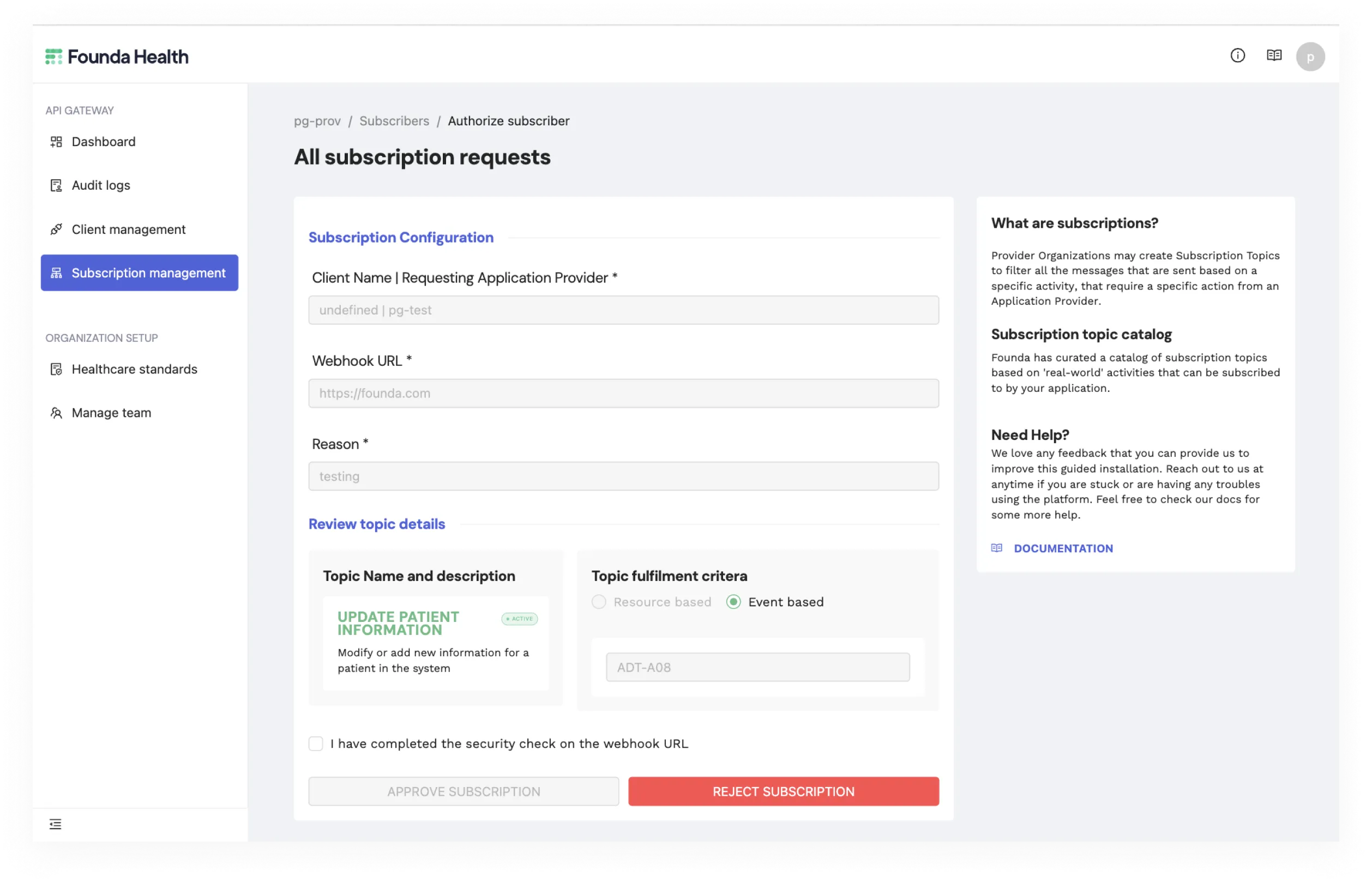
Task: Click the ACTIVE status badge on topic card
Action: [x=519, y=619]
